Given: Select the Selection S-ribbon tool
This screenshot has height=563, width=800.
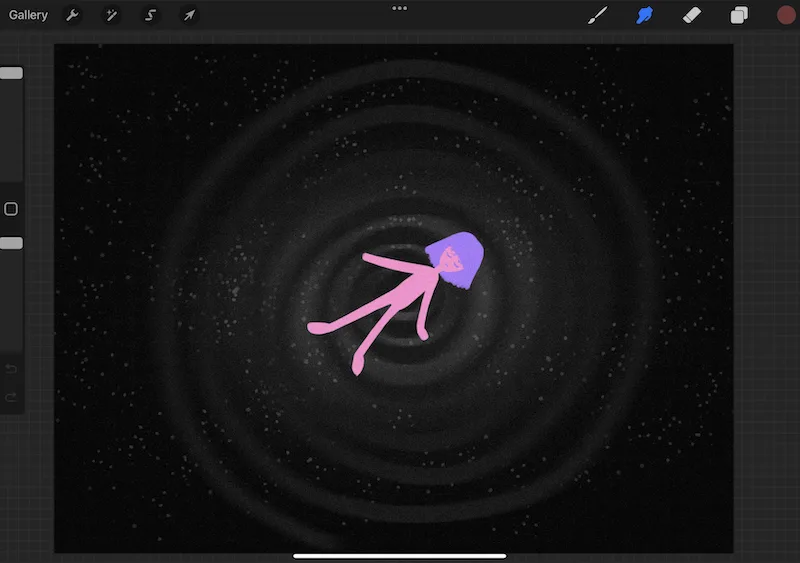Looking at the screenshot, I should click(150, 15).
